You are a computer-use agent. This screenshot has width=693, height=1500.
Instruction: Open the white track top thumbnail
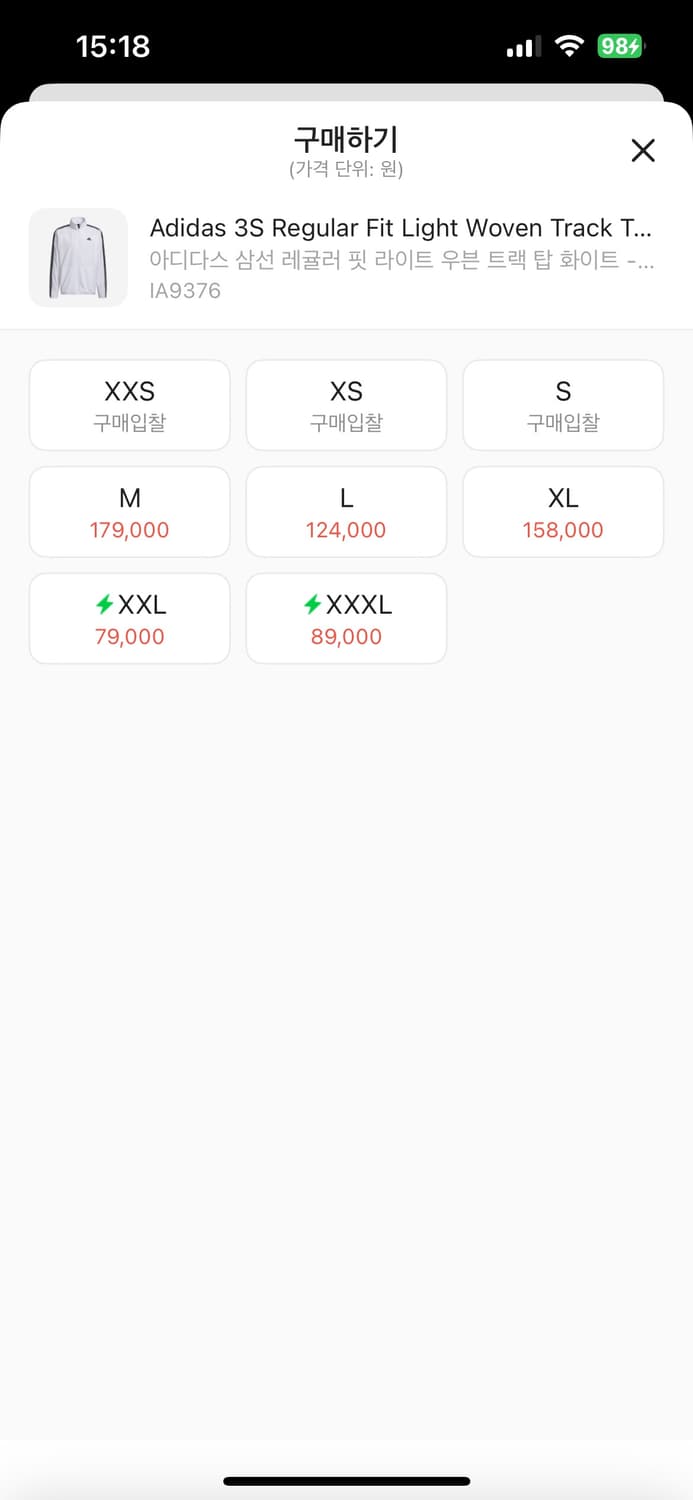point(78,257)
